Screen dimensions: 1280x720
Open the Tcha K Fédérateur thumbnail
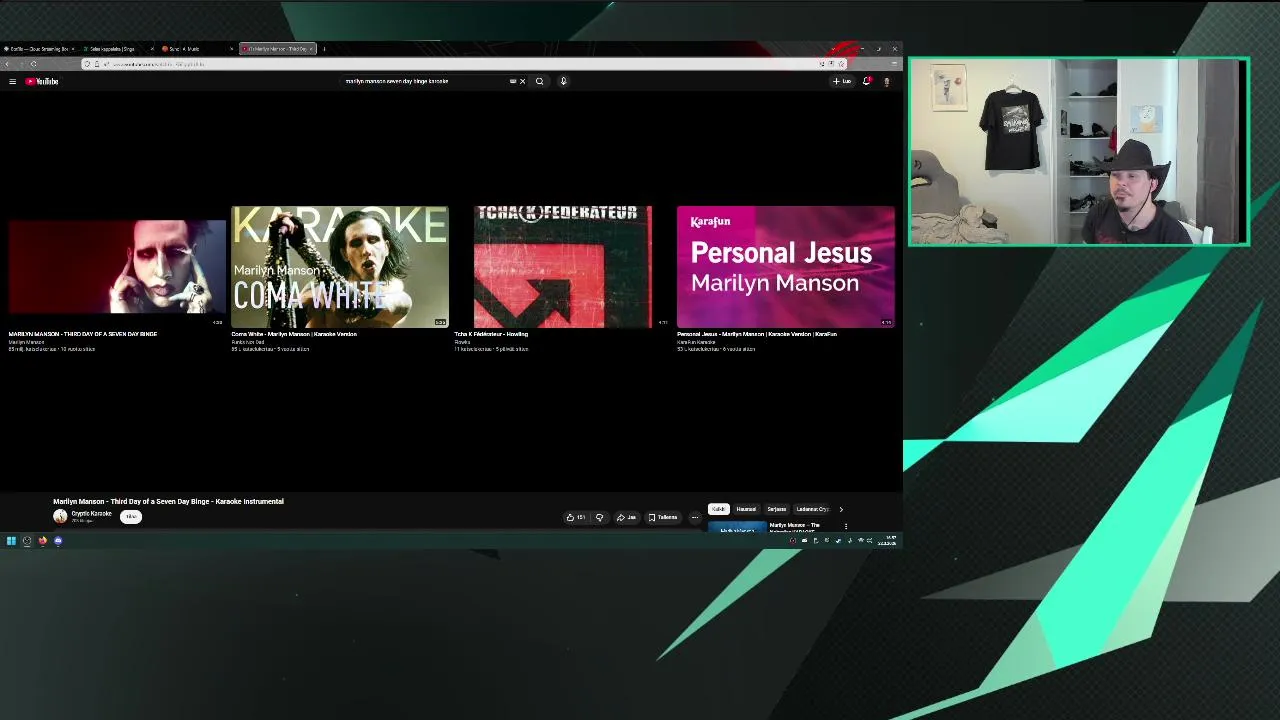click(x=563, y=267)
